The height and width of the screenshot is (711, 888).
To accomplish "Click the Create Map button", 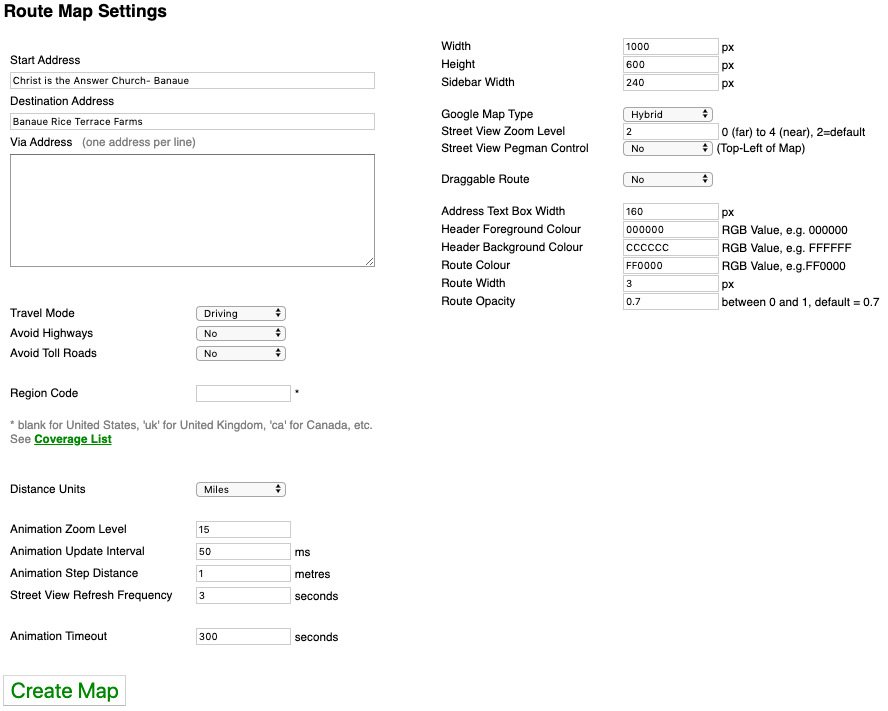I will (x=64, y=690).
